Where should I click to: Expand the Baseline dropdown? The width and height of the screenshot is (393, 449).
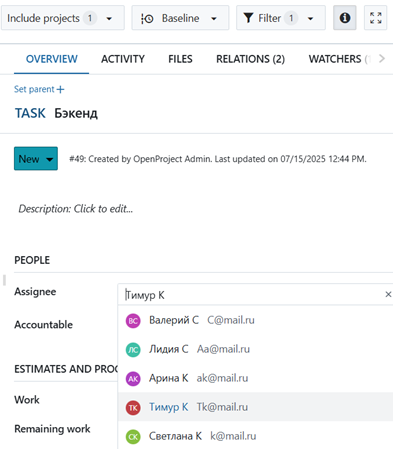point(180,18)
